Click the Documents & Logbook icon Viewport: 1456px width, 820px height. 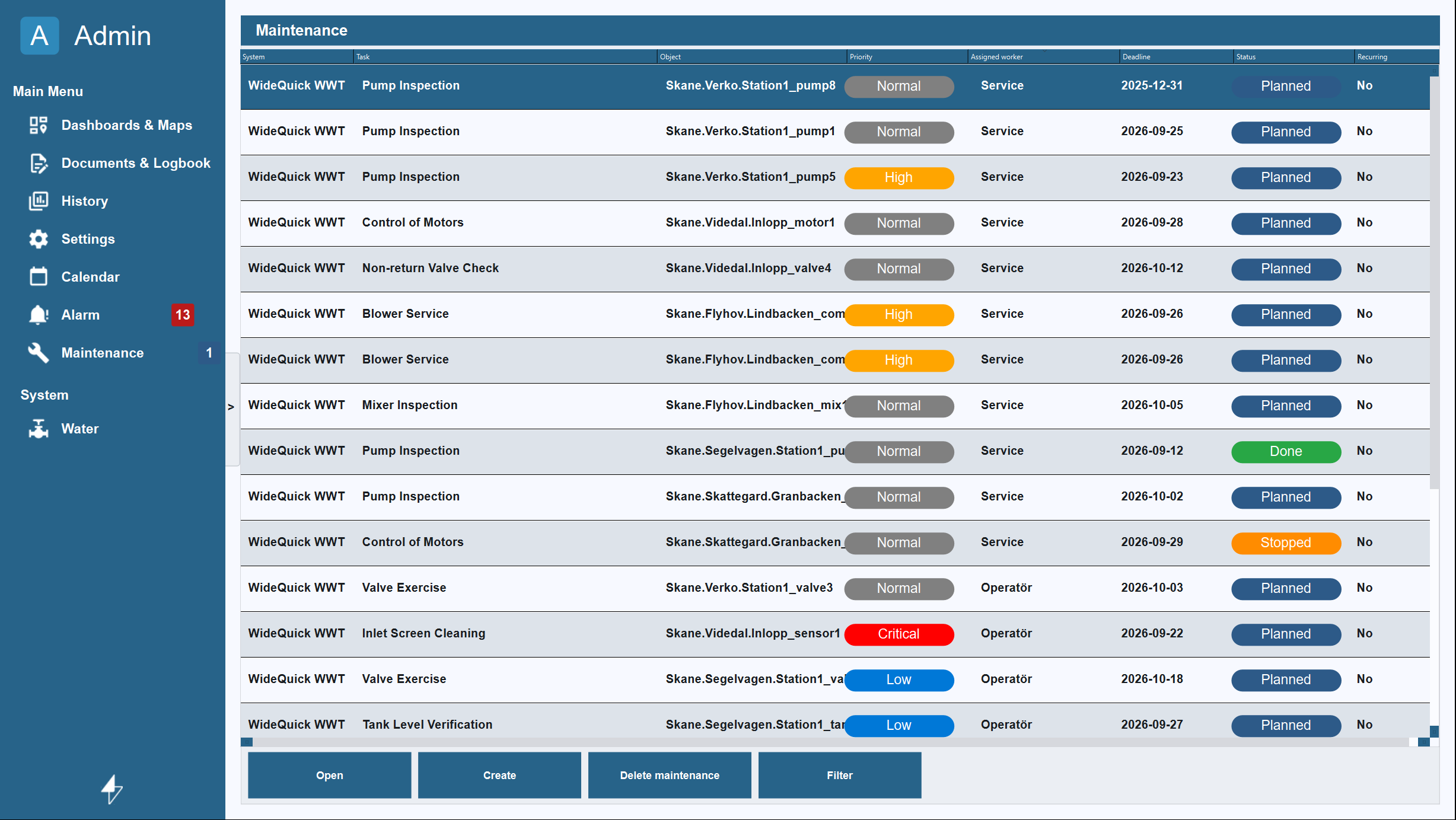(39, 163)
